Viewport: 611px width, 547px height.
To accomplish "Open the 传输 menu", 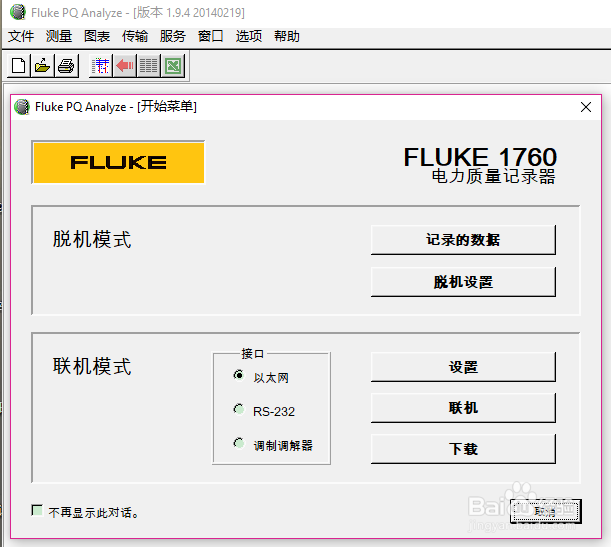I will (x=135, y=36).
